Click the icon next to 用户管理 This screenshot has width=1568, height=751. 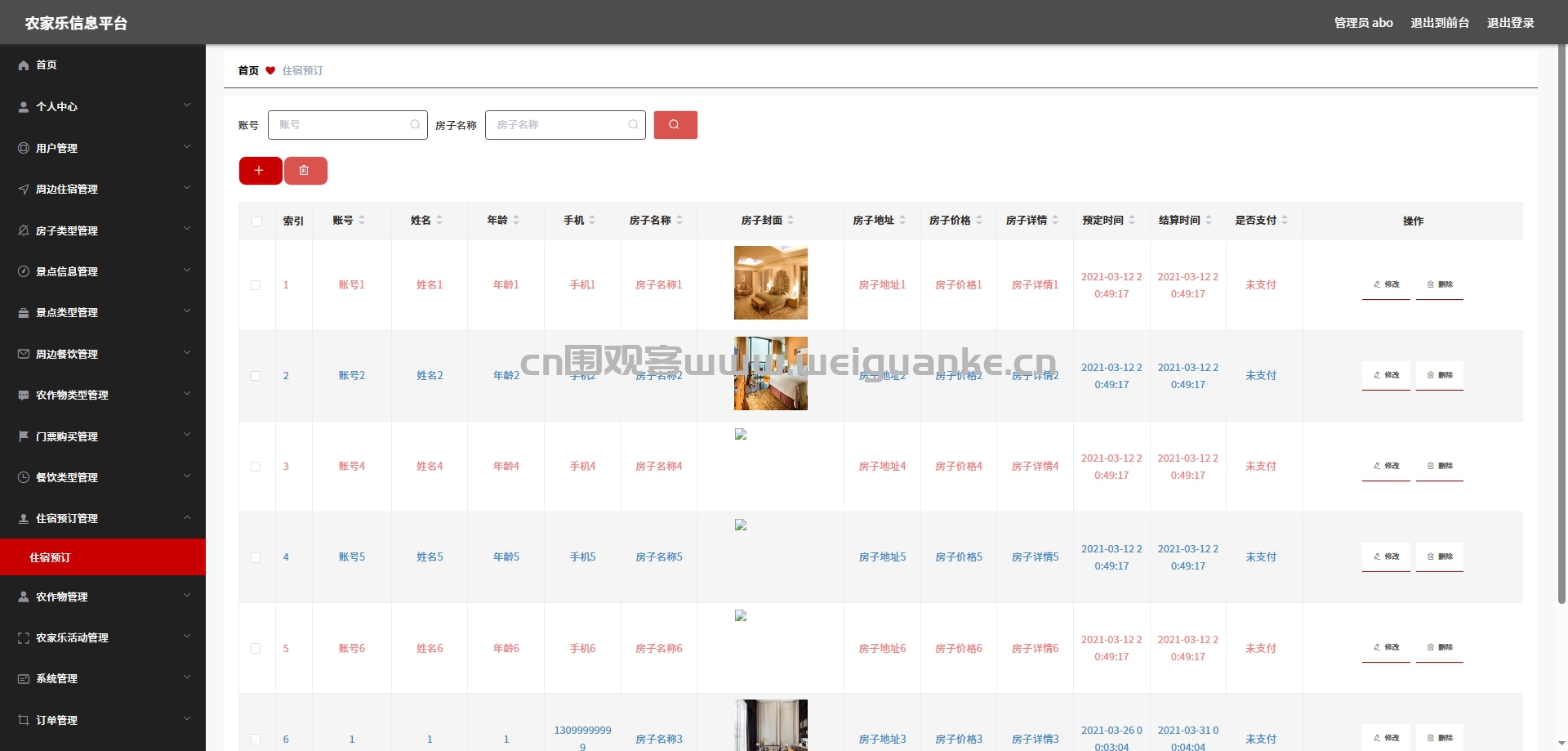24,148
